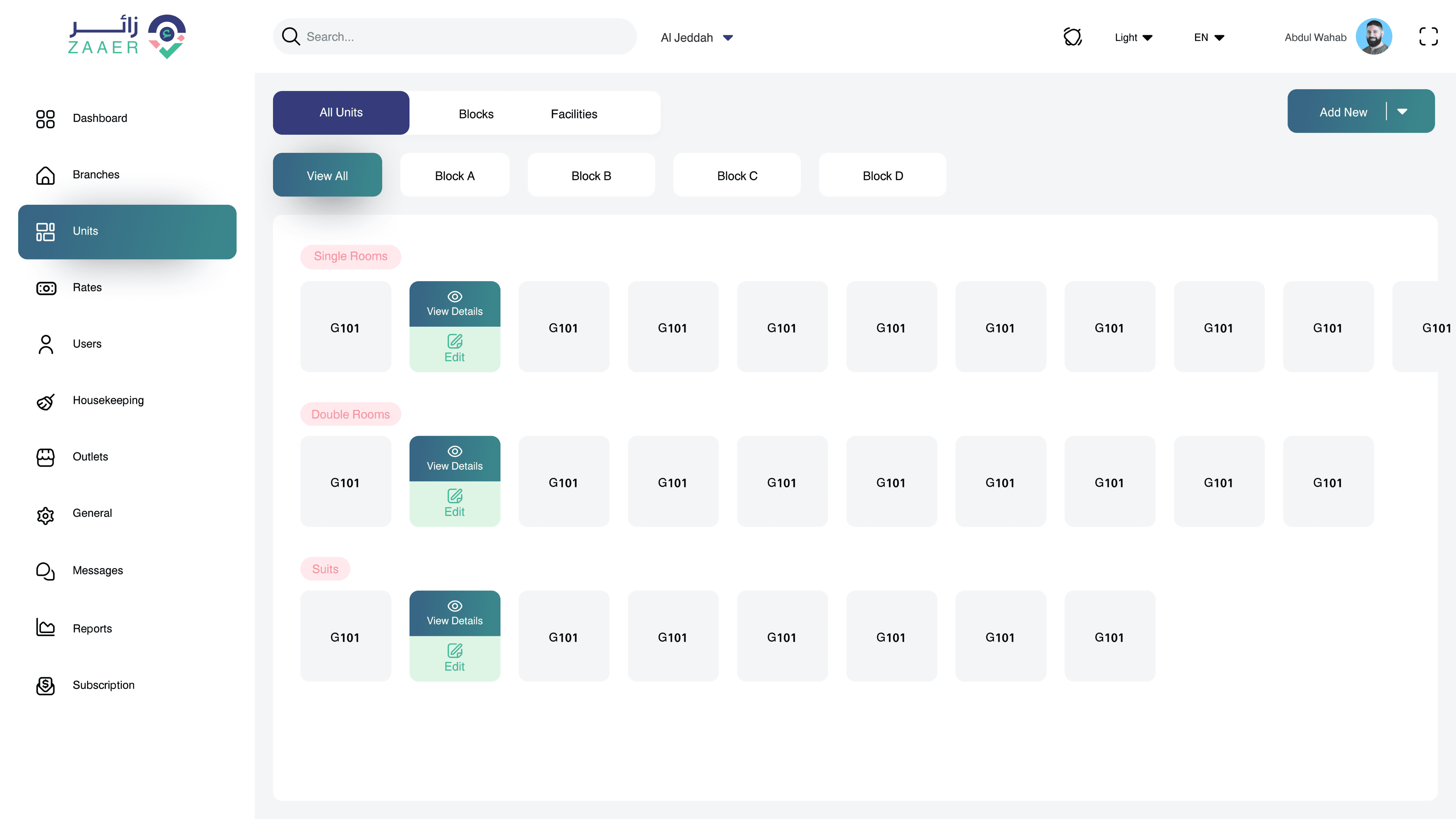Click View Details eye in Single Rooms
Image resolution: width=1456 pixels, height=819 pixels.
tap(454, 297)
